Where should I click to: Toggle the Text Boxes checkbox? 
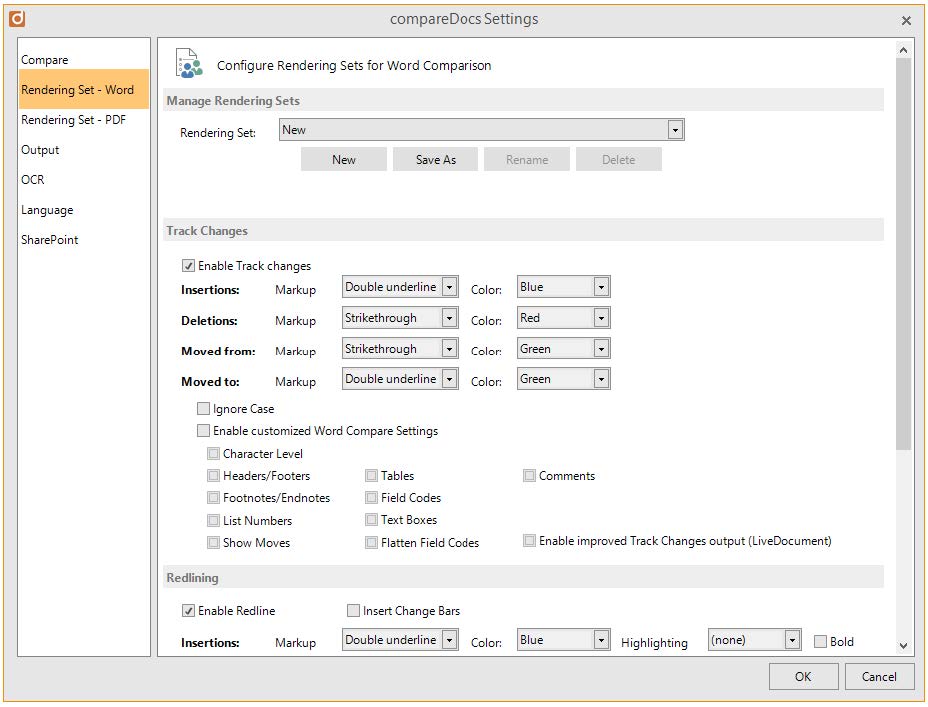coord(371,519)
